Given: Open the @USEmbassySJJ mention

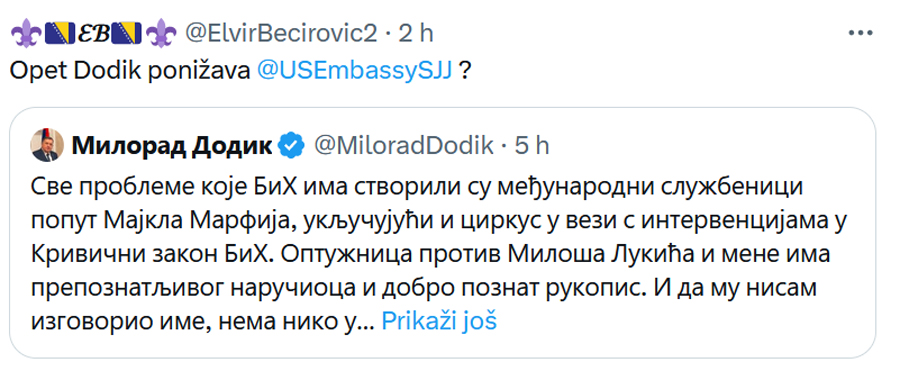Looking at the screenshot, I should 355,71.
